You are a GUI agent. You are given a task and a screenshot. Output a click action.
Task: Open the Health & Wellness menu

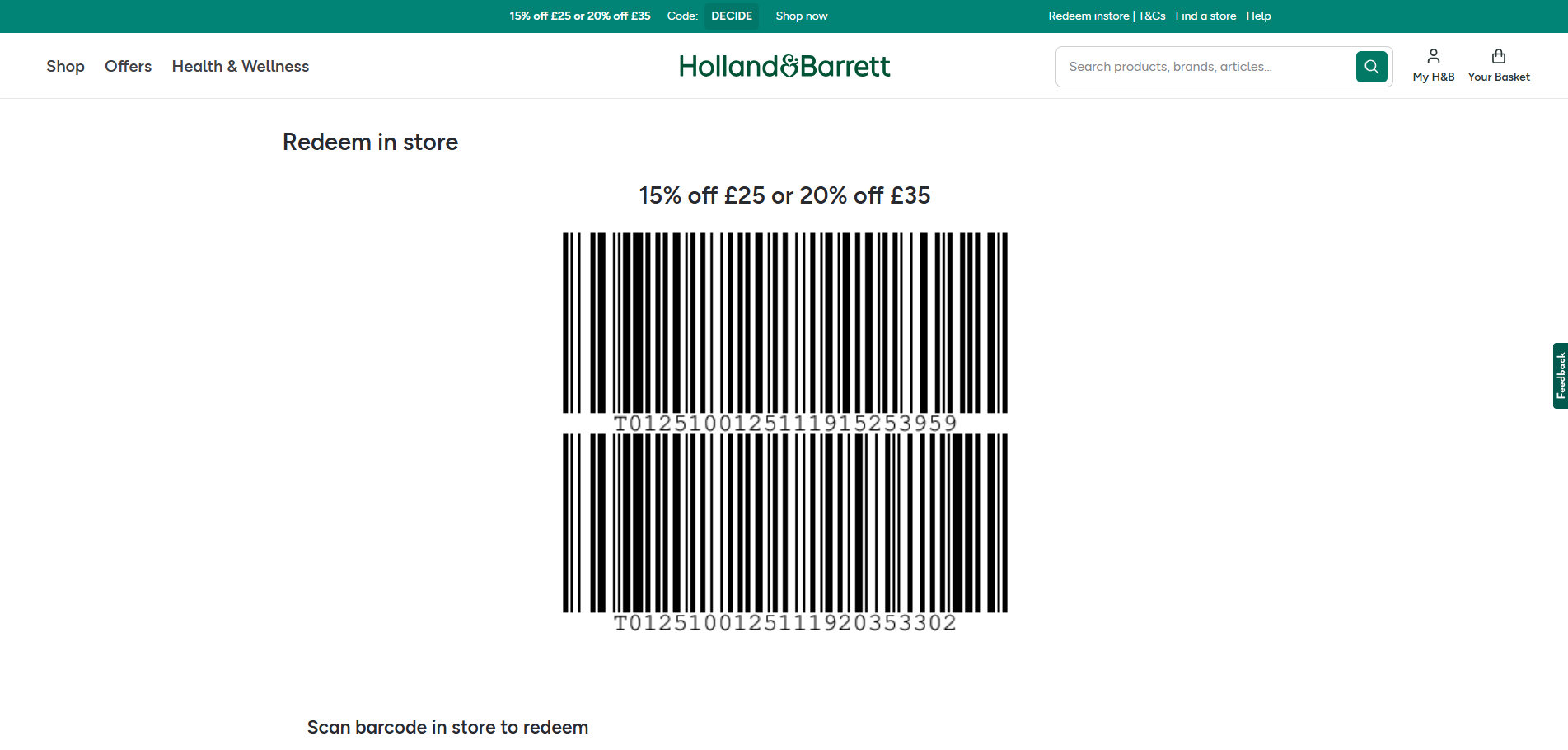click(x=240, y=66)
